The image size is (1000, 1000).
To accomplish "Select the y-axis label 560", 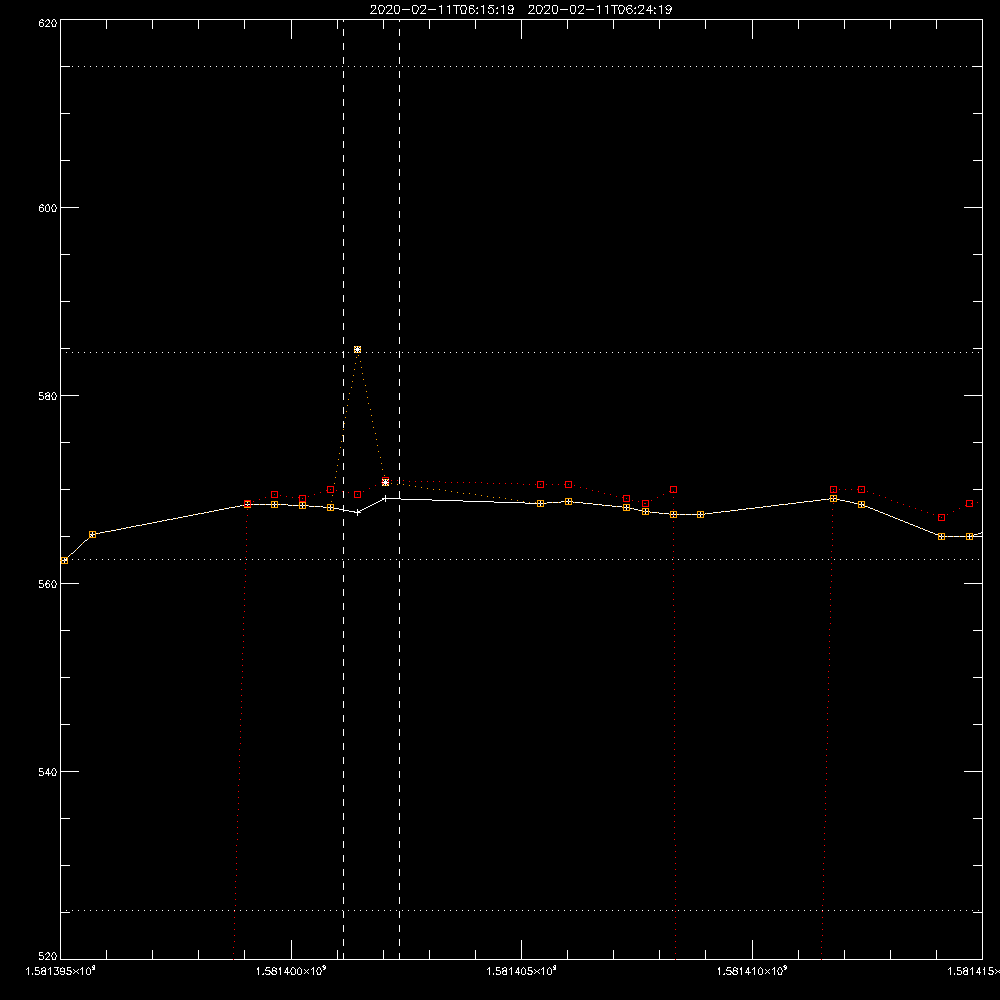I will coord(48,584).
